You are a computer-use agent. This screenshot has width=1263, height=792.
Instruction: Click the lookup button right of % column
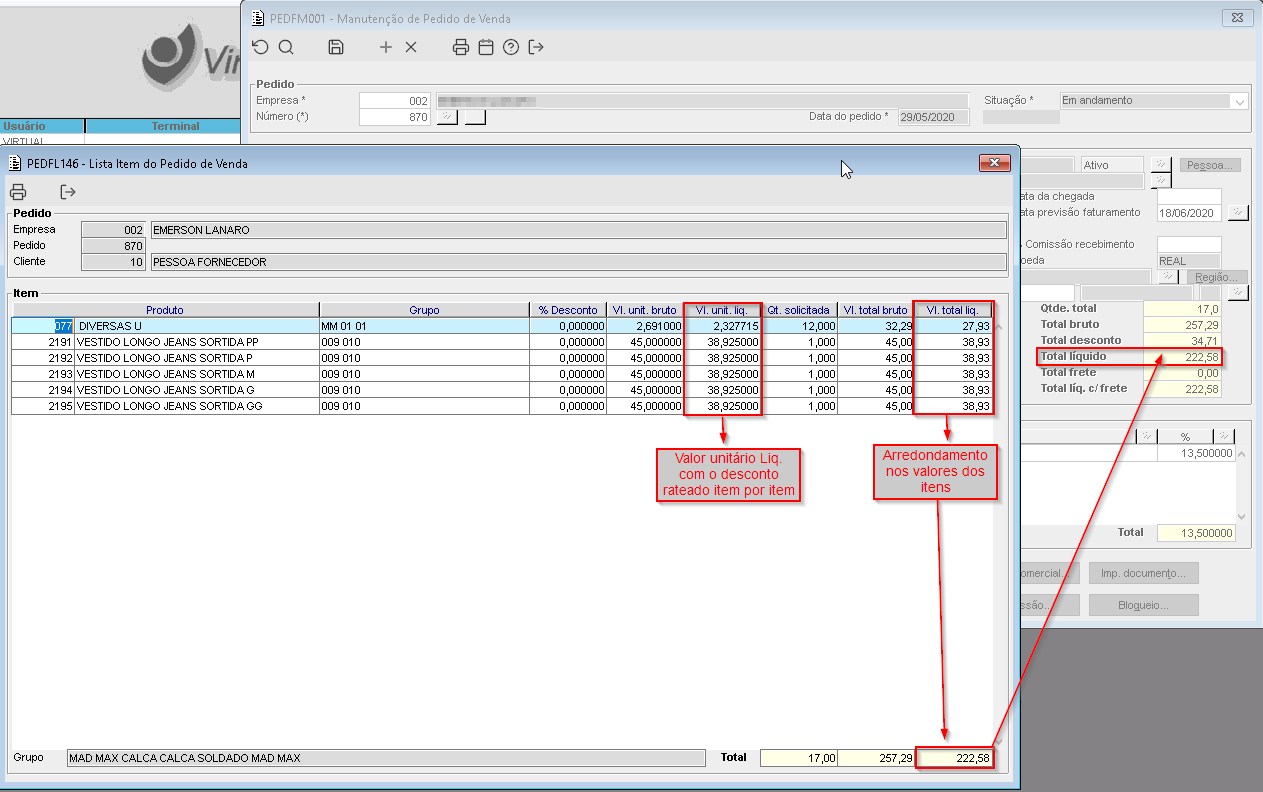tap(1223, 436)
